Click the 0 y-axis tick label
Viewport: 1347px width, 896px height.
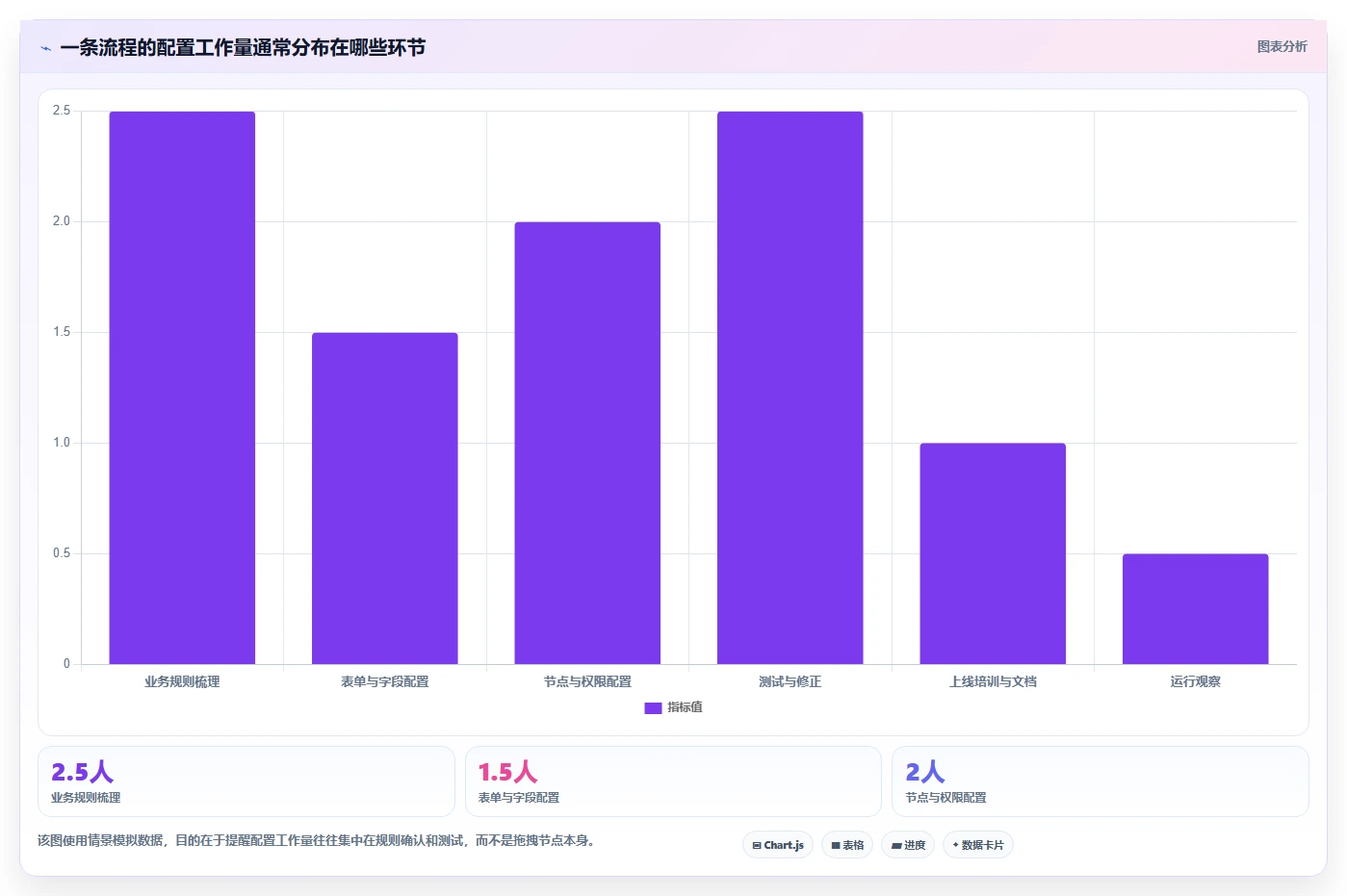pyautogui.click(x=66, y=663)
